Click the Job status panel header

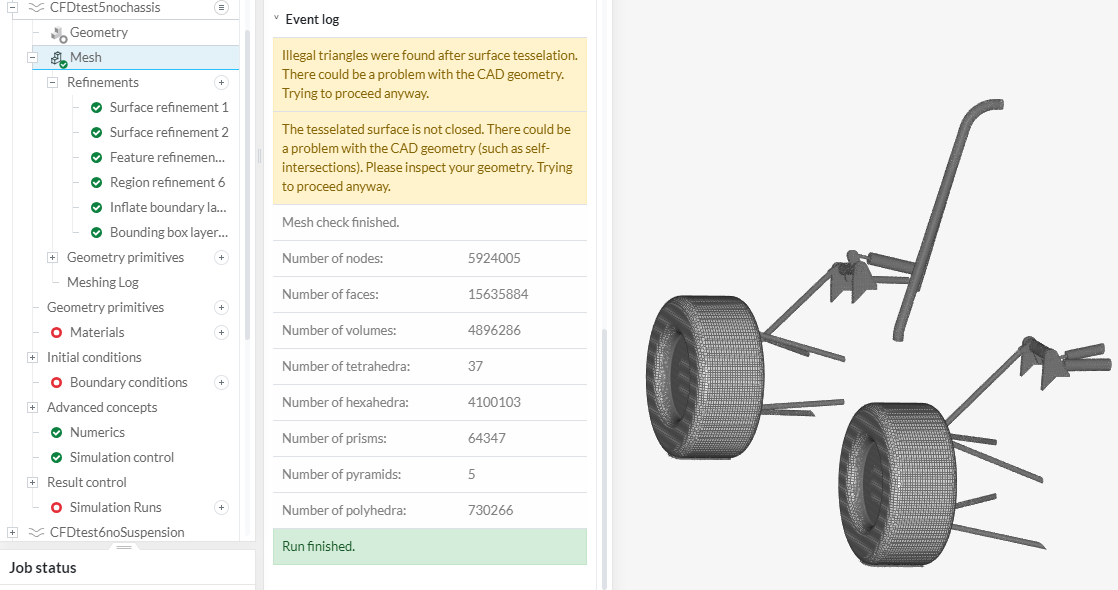pyautogui.click(x=44, y=568)
